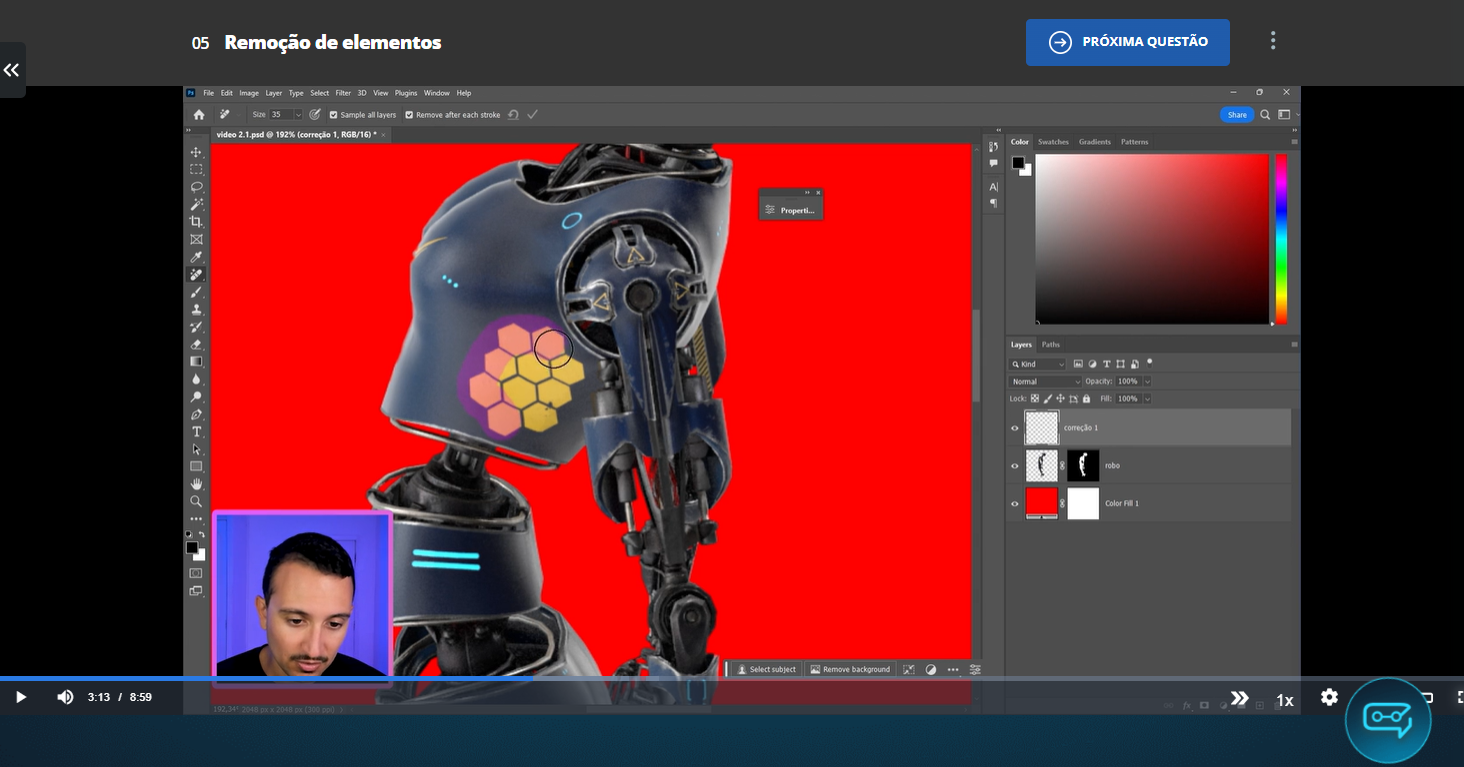Open Photoshop search magnifier icon

1265,115
